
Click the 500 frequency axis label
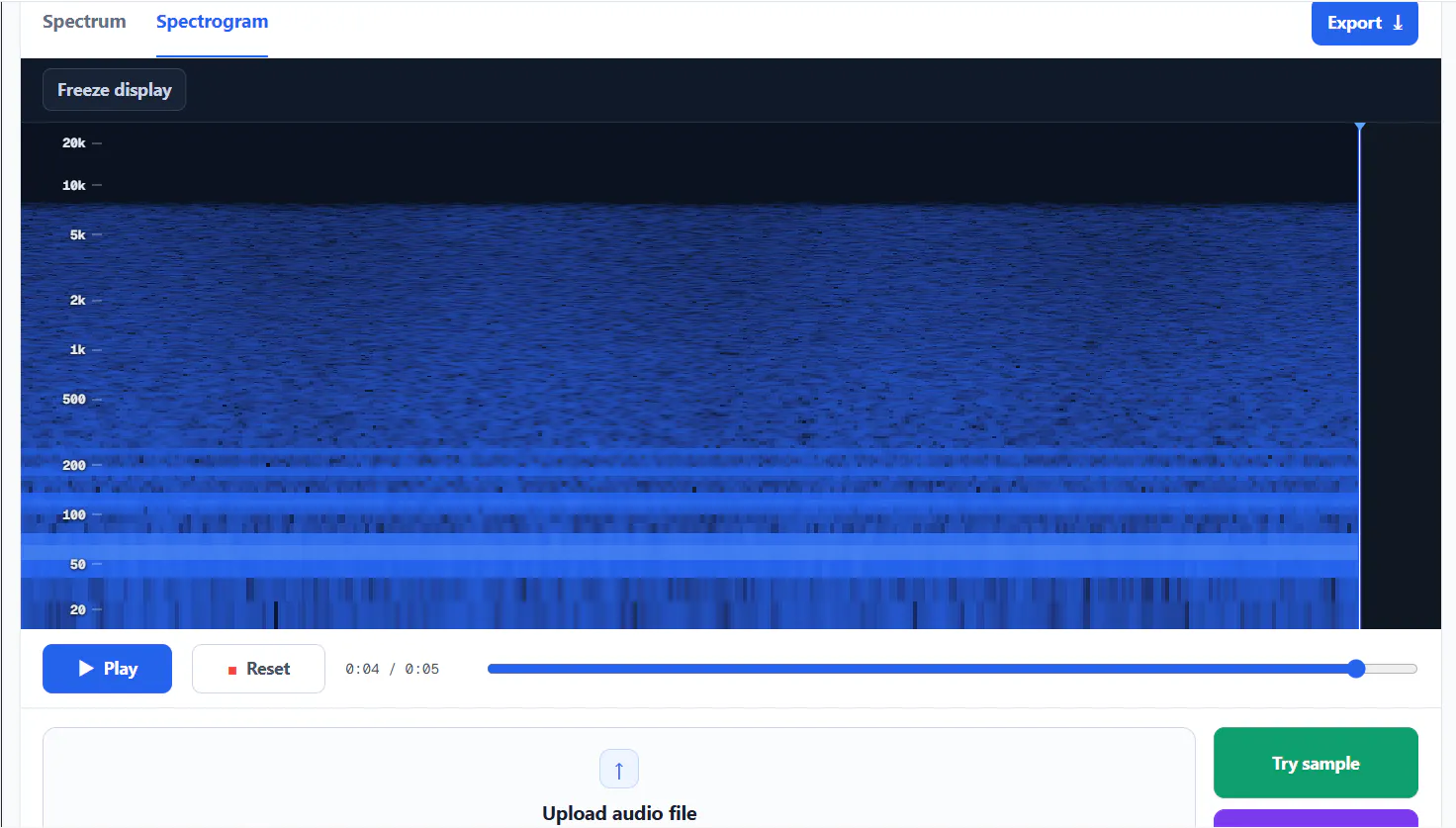pyautogui.click(x=74, y=400)
